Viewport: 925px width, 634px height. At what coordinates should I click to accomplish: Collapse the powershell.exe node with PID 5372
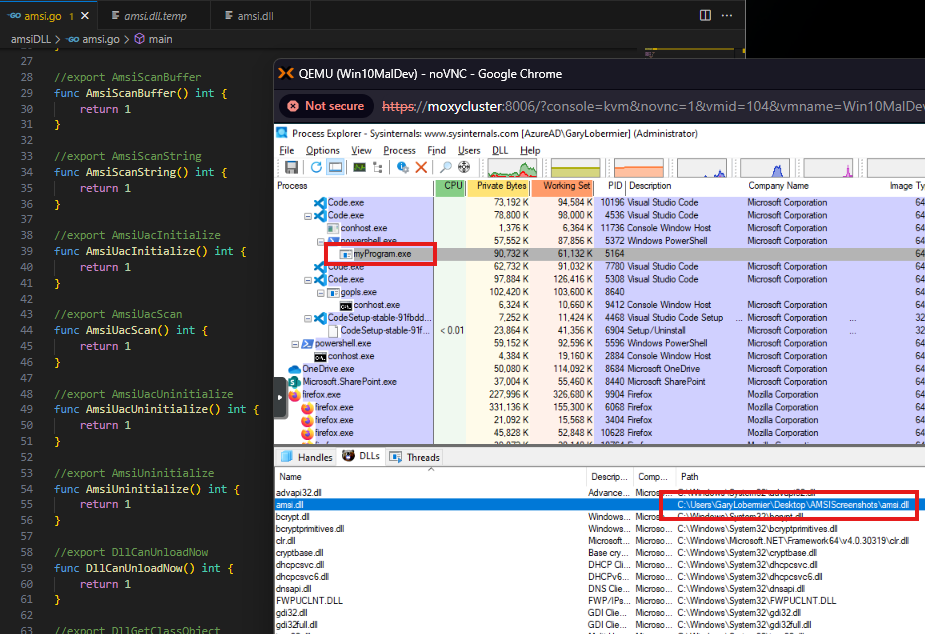(320, 241)
